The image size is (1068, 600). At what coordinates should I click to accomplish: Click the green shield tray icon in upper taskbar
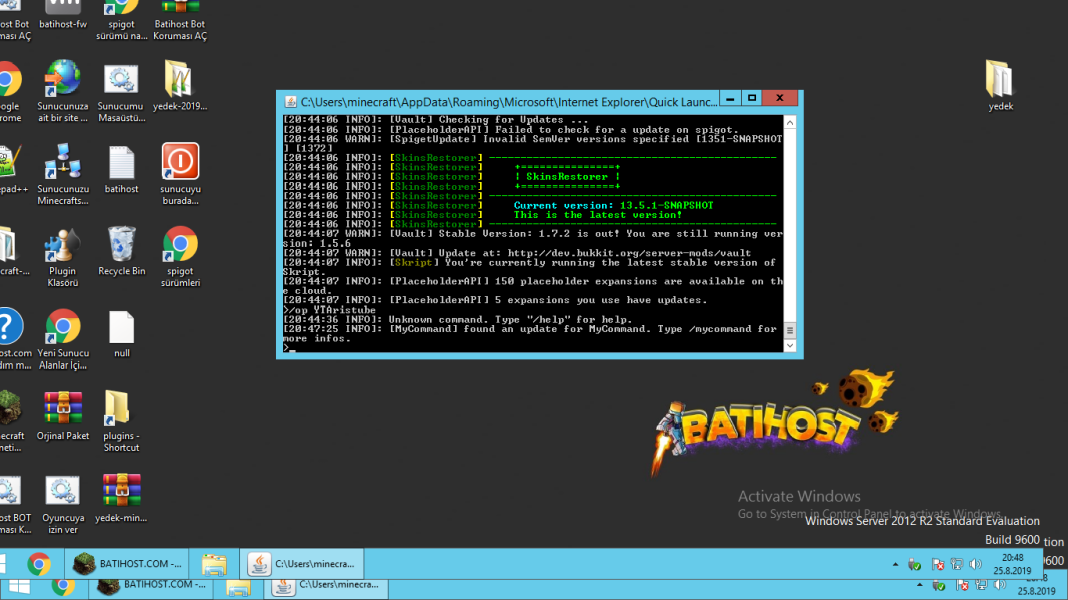(x=915, y=565)
